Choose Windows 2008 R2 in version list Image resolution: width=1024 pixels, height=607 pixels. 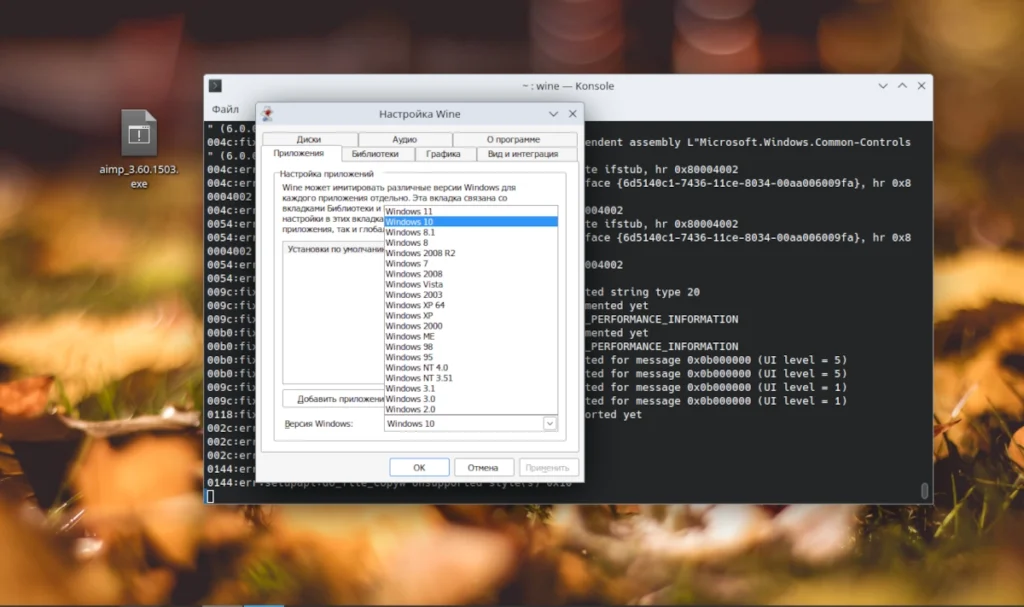pos(471,253)
